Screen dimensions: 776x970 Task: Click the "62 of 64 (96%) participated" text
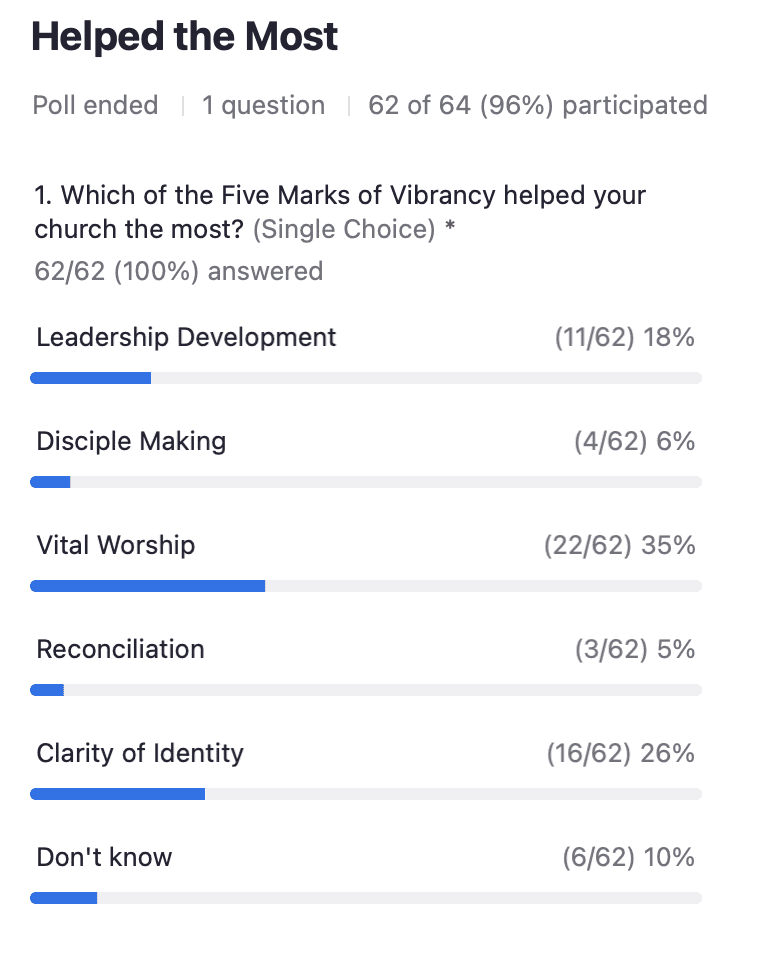coord(537,105)
